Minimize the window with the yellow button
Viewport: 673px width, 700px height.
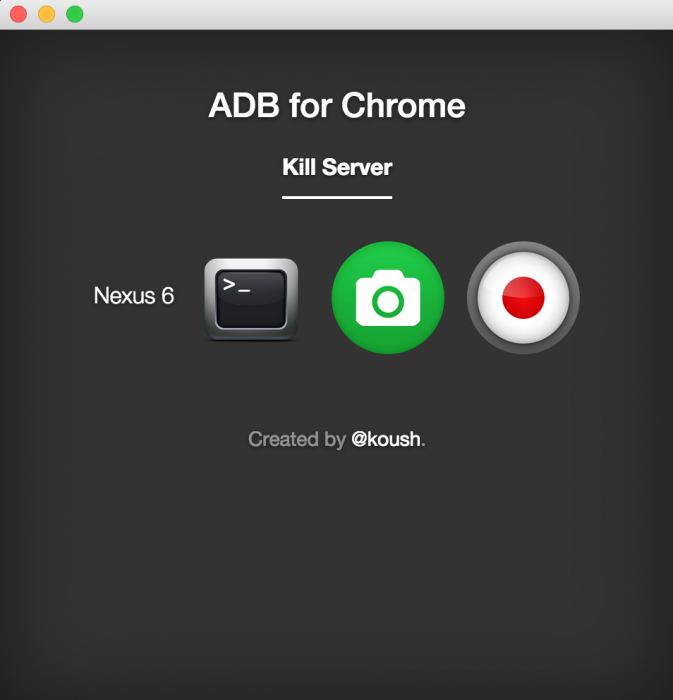pos(46,14)
